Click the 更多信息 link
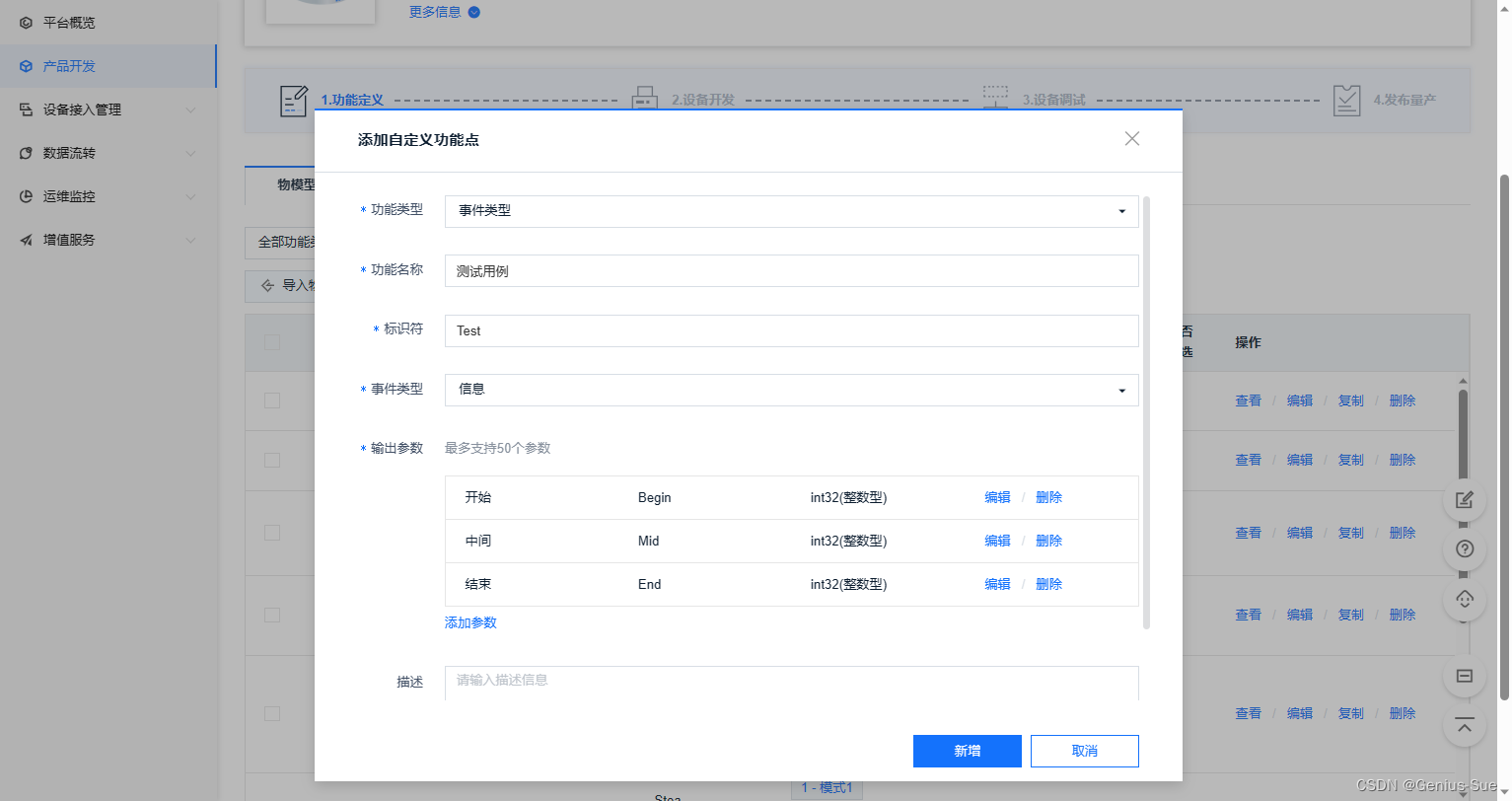1512x801 pixels. pos(435,12)
